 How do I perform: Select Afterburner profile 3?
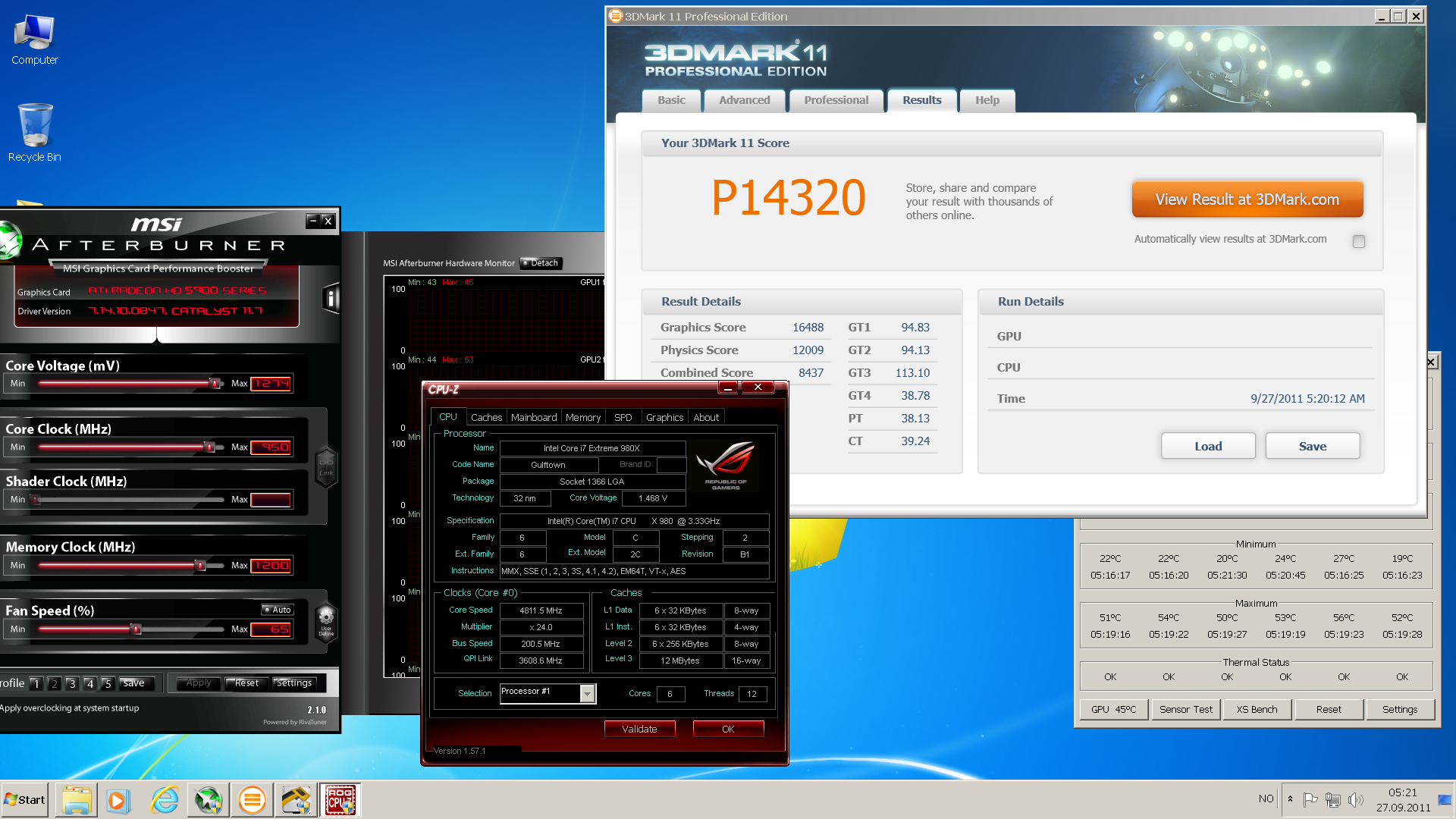pos(72,683)
